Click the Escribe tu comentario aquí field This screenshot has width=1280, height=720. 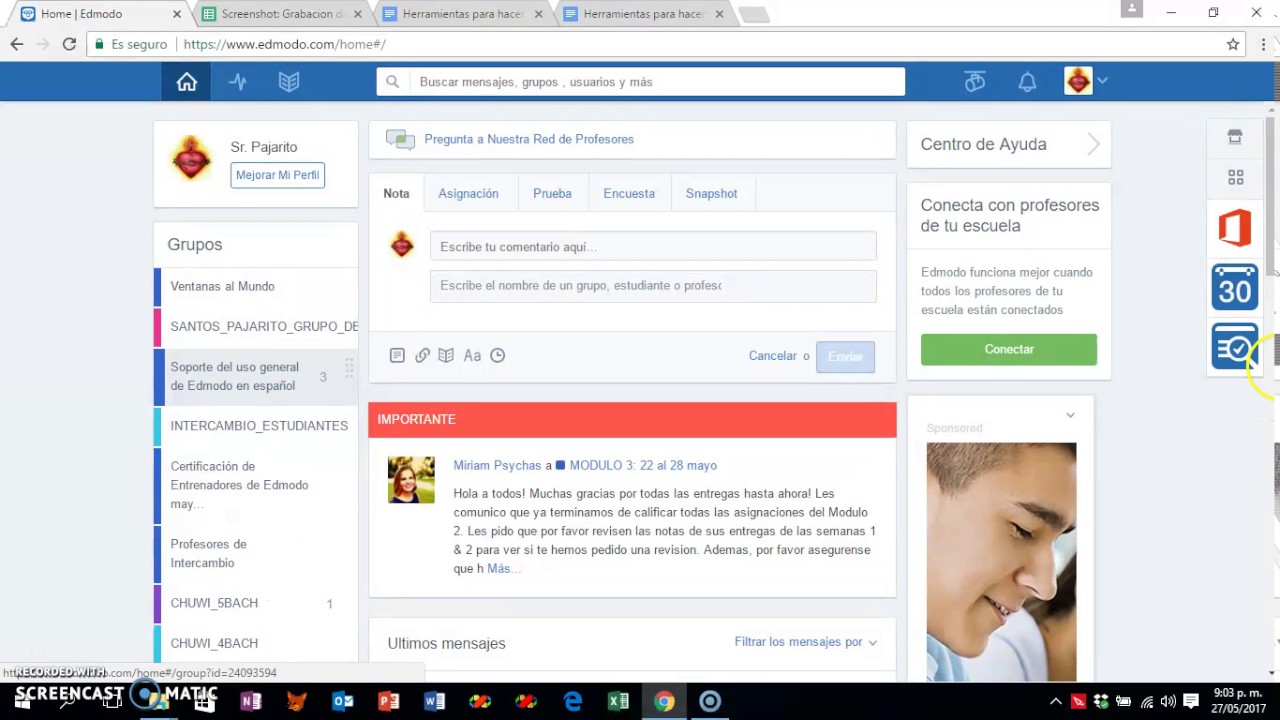point(653,247)
